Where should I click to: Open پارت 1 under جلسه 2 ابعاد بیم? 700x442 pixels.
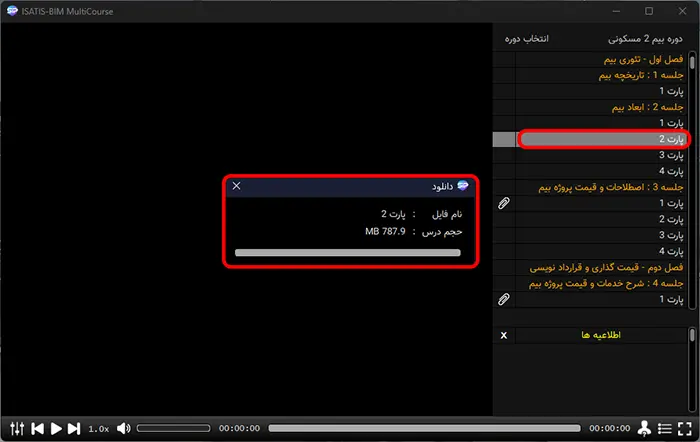tap(600, 123)
